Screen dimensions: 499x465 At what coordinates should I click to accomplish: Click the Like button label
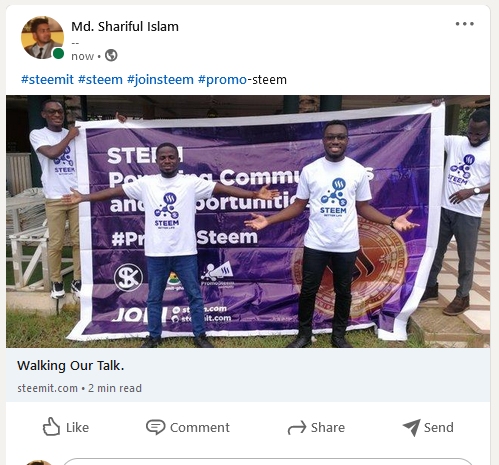77,427
